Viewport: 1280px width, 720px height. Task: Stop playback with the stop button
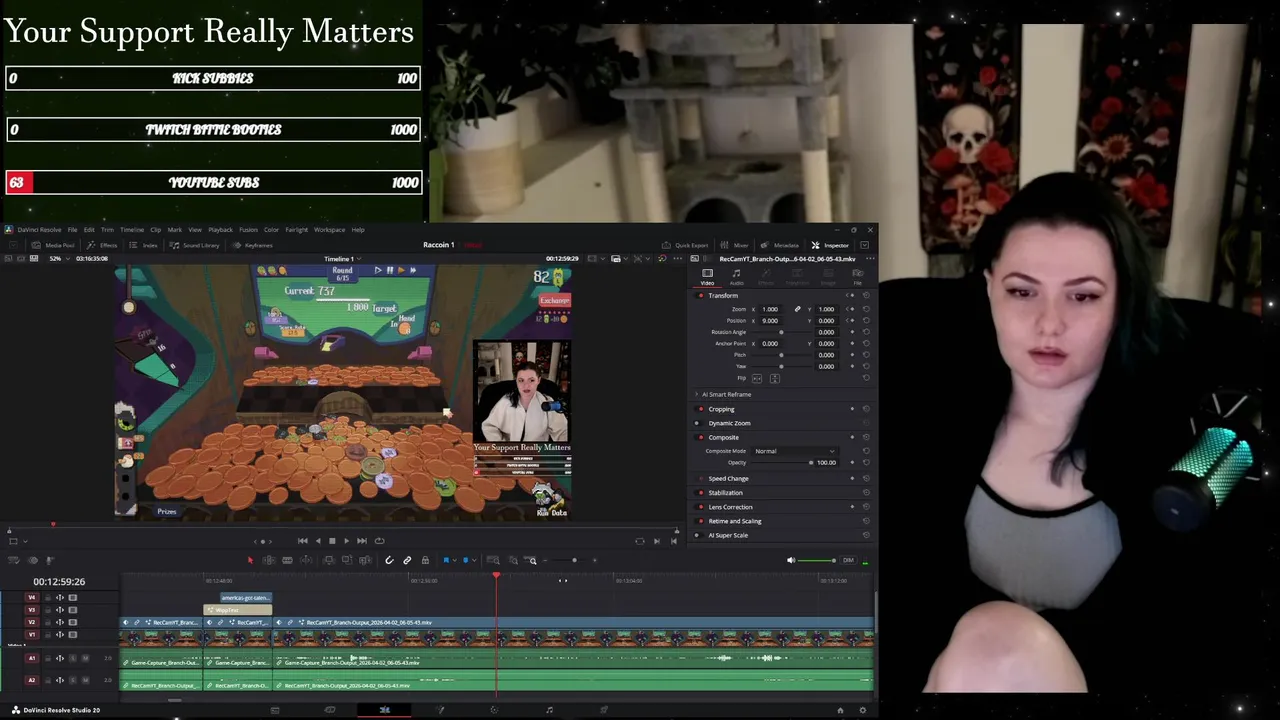(332, 541)
